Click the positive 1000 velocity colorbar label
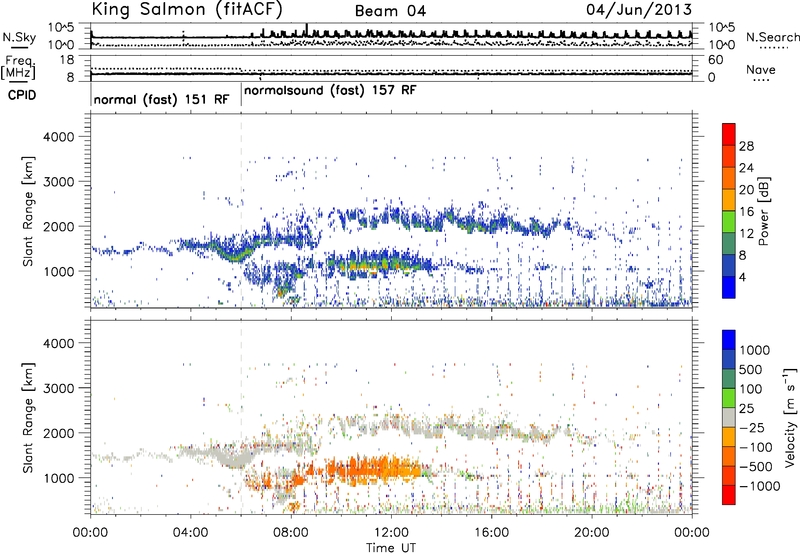The height and width of the screenshot is (554, 800). click(754, 350)
